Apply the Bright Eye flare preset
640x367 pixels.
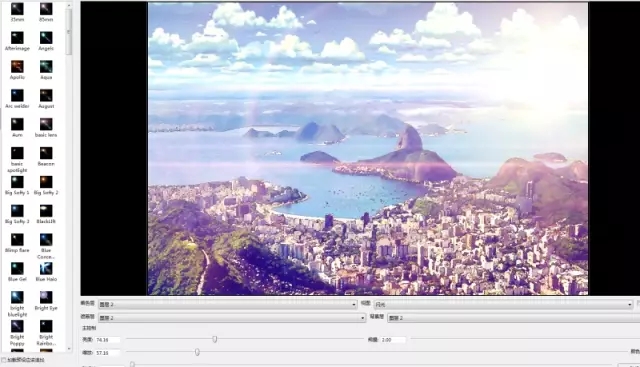point(46,301)
